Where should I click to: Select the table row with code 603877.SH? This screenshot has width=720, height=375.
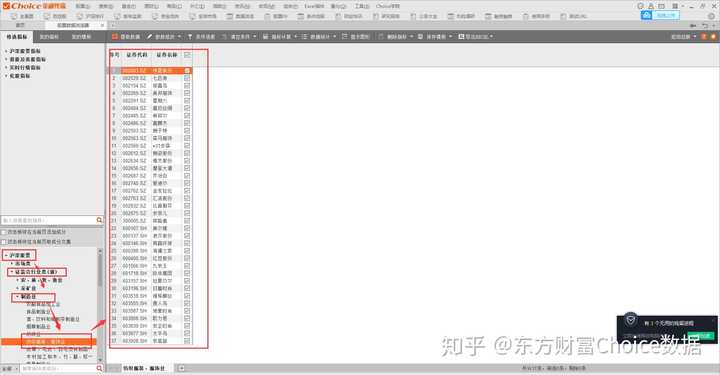click(151, 334)
